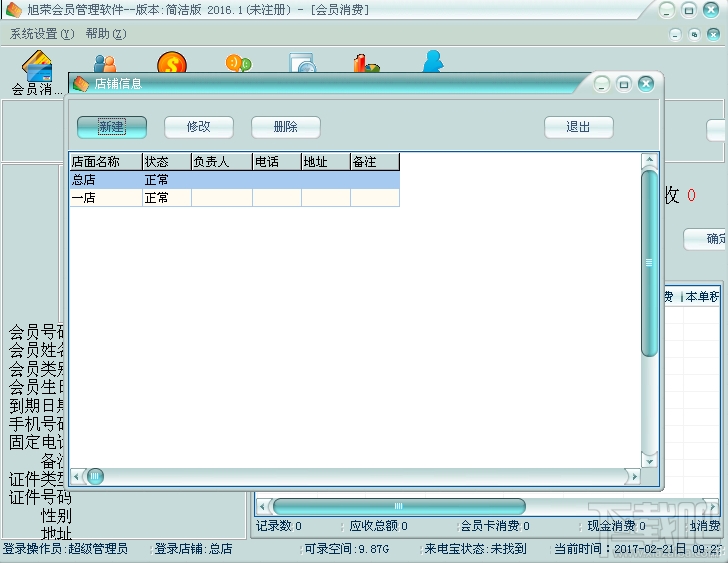Click the 备注 column header
The height and width of the screenshot is (563, 728).
[375, 162]
